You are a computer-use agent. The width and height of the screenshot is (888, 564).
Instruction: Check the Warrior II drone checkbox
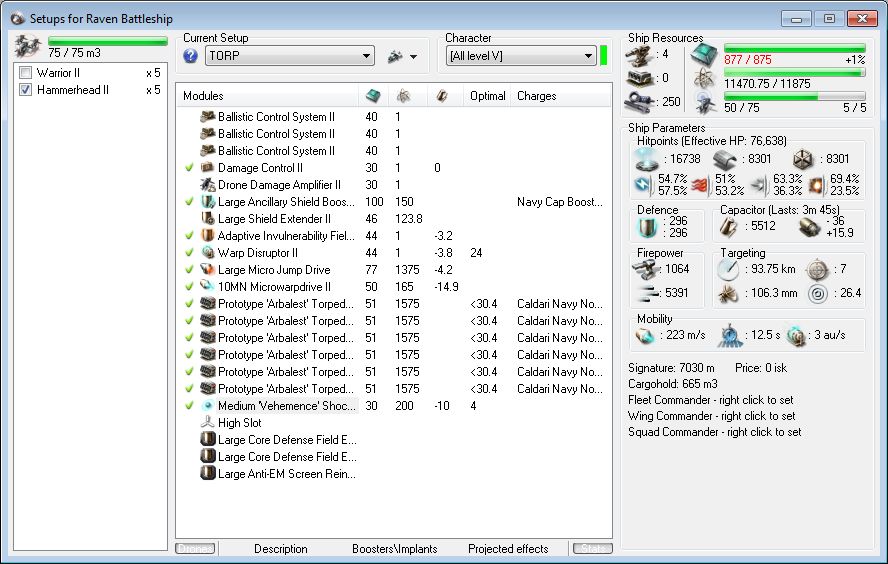pyautogui.click(x=25, y=72)
